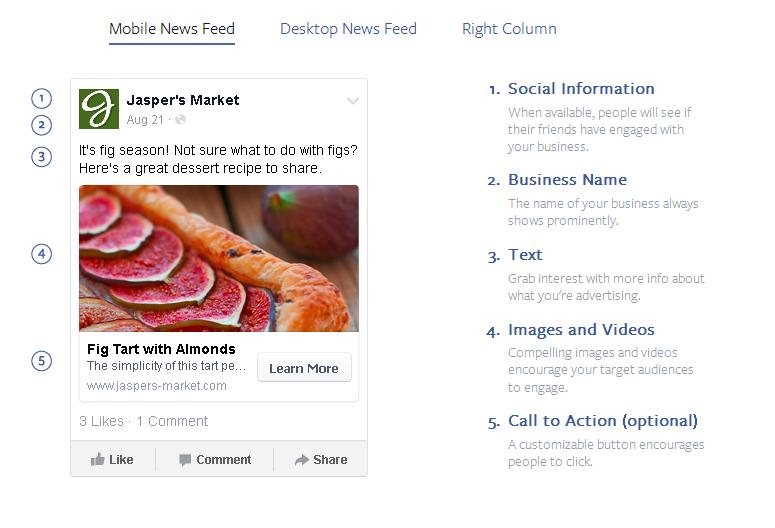Open the post options chevron menu
The height and width of the screenshot is (528, 775).
[352, 101]
